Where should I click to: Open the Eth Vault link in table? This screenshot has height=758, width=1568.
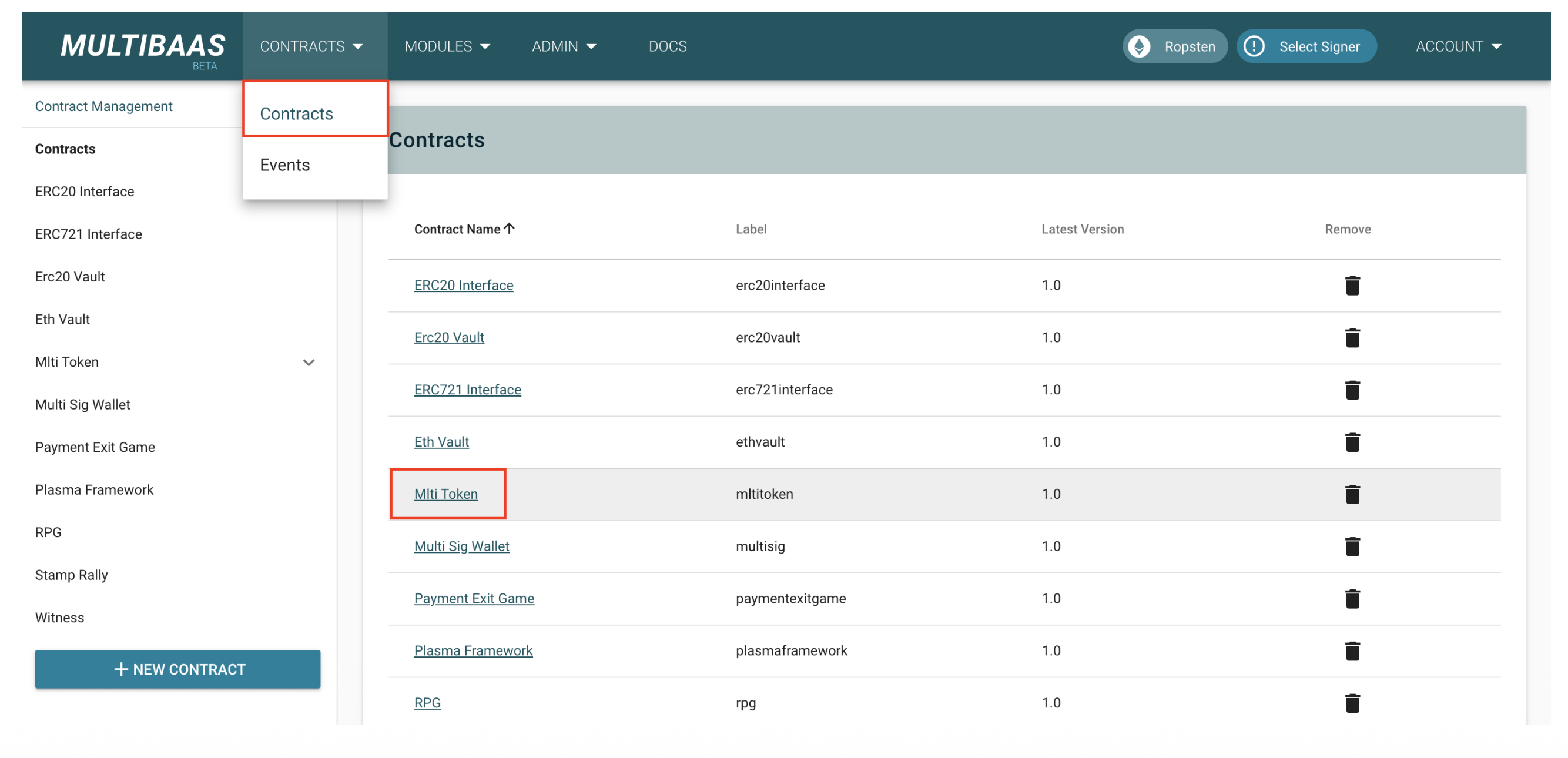(441, 442)
